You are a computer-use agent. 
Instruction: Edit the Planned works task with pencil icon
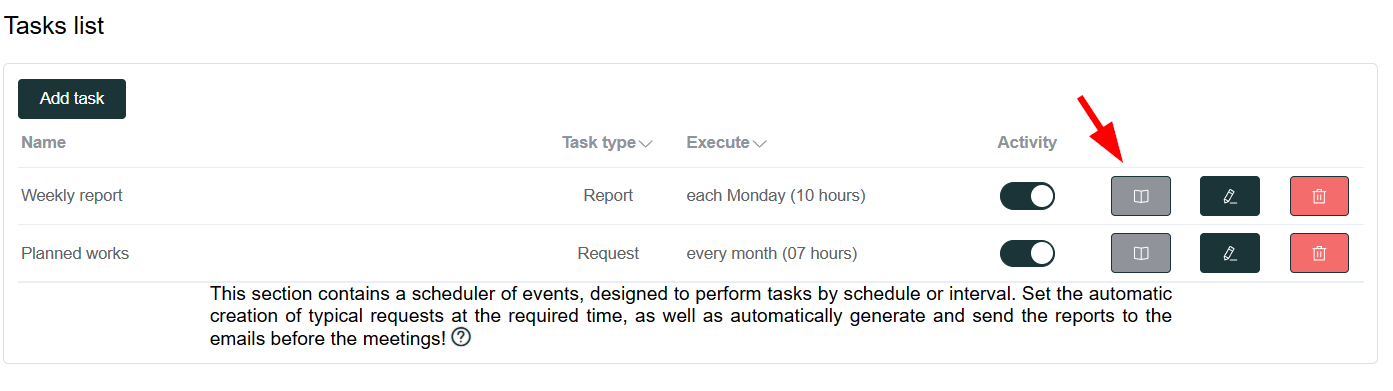tap(1230, 253)
